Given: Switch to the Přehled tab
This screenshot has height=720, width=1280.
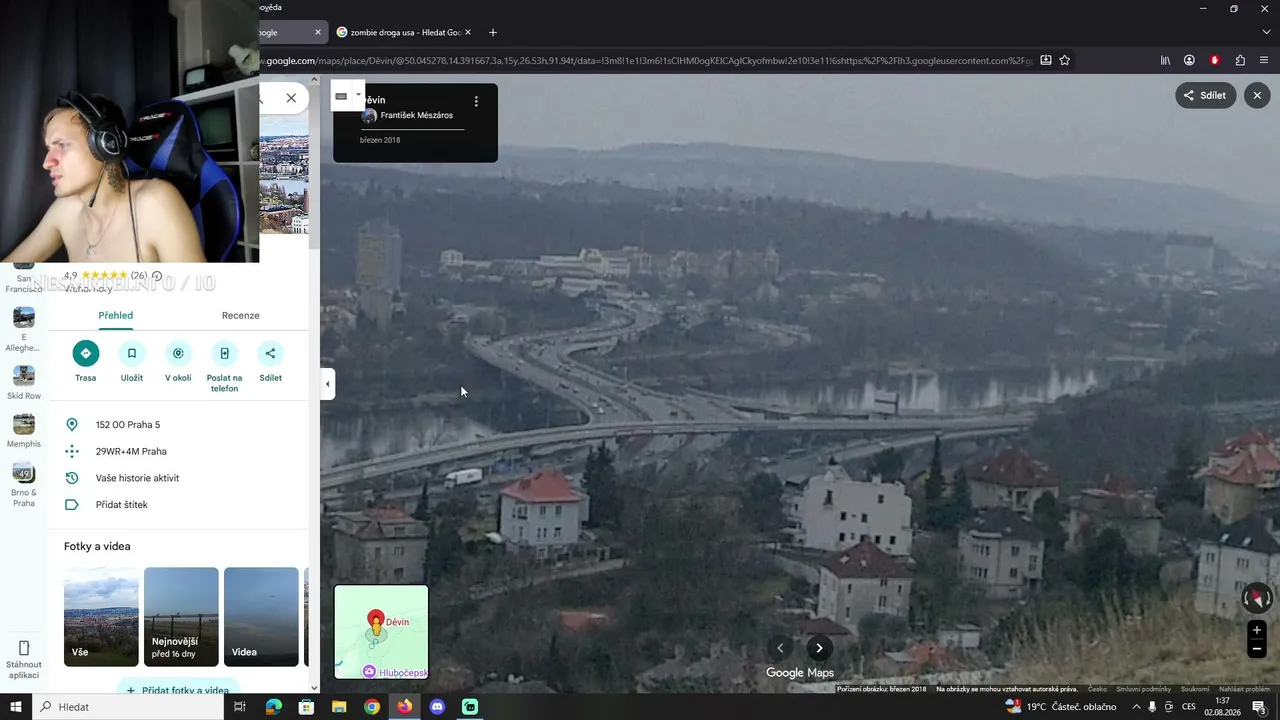Looking at the screenshot, I should [x=116, y=315].
